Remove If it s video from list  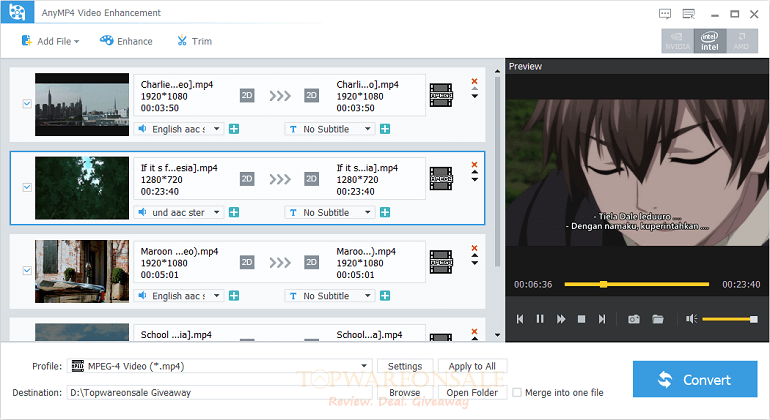click(x=474, y=165)
